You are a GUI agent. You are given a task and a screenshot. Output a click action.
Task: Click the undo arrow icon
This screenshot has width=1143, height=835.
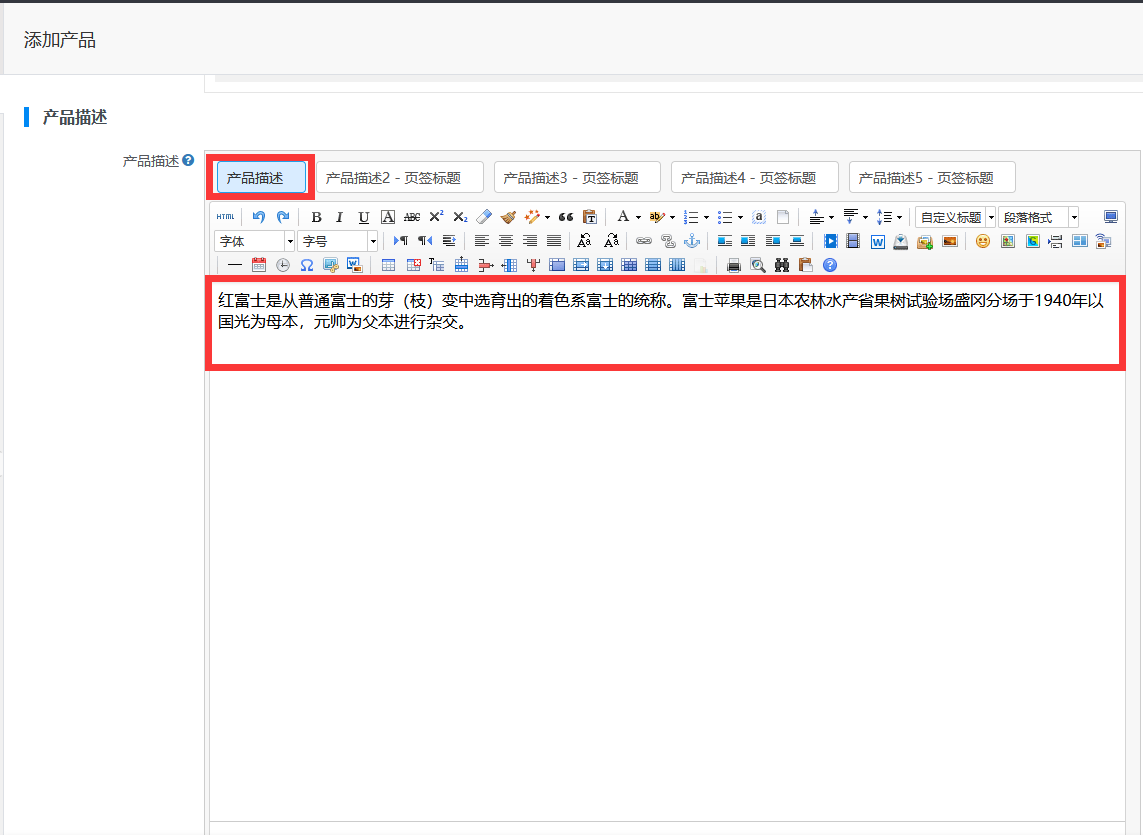[x=259, y=217]
